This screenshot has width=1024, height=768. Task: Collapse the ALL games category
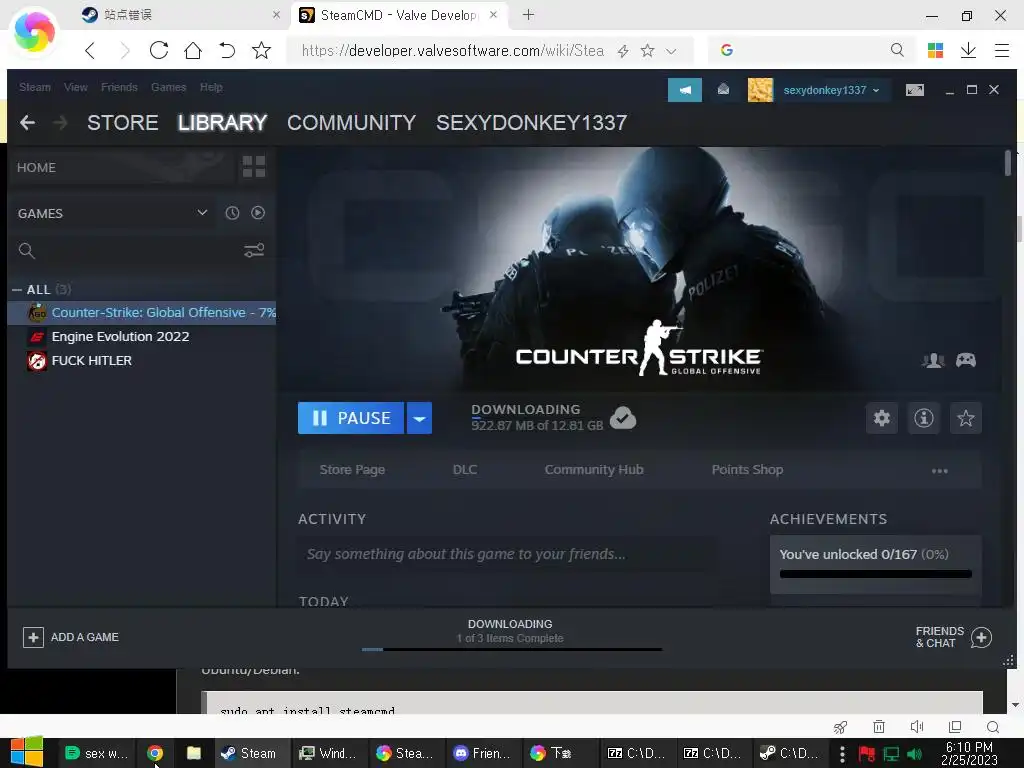click(x=17, y=289)
